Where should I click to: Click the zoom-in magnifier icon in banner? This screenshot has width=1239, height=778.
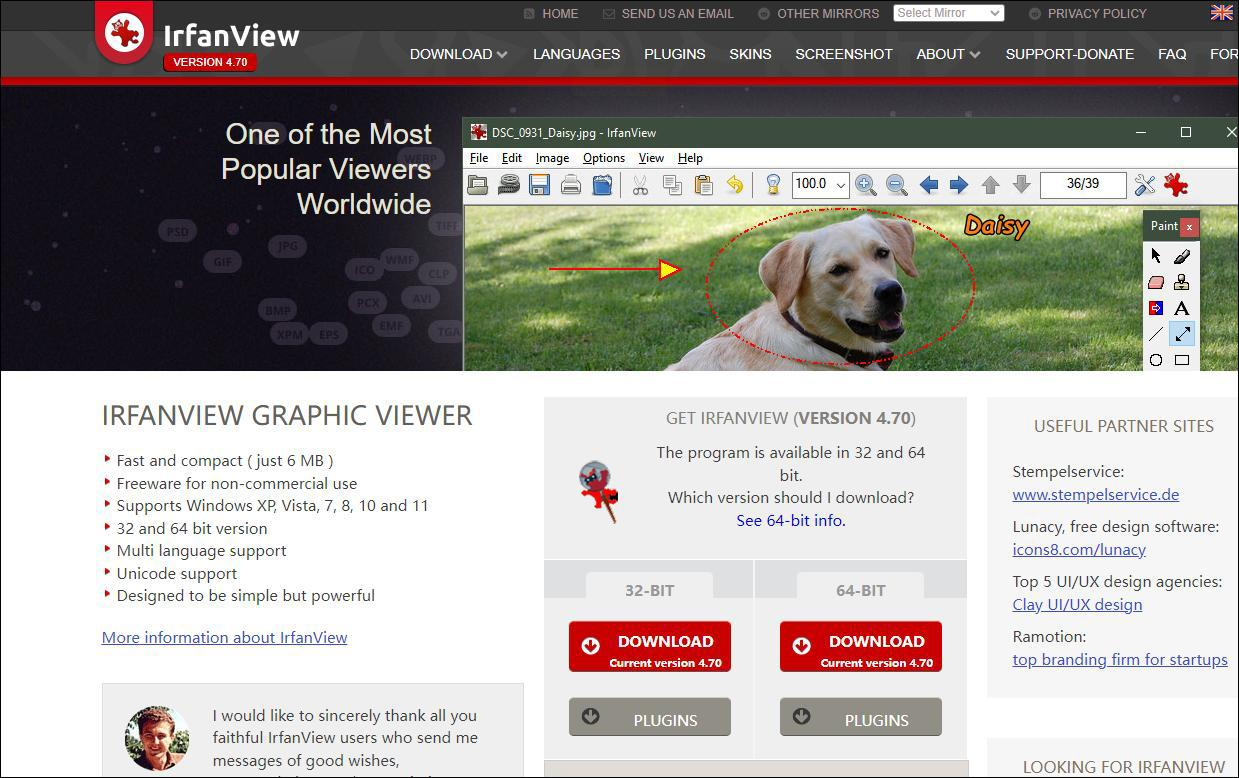tap(866, 184)
